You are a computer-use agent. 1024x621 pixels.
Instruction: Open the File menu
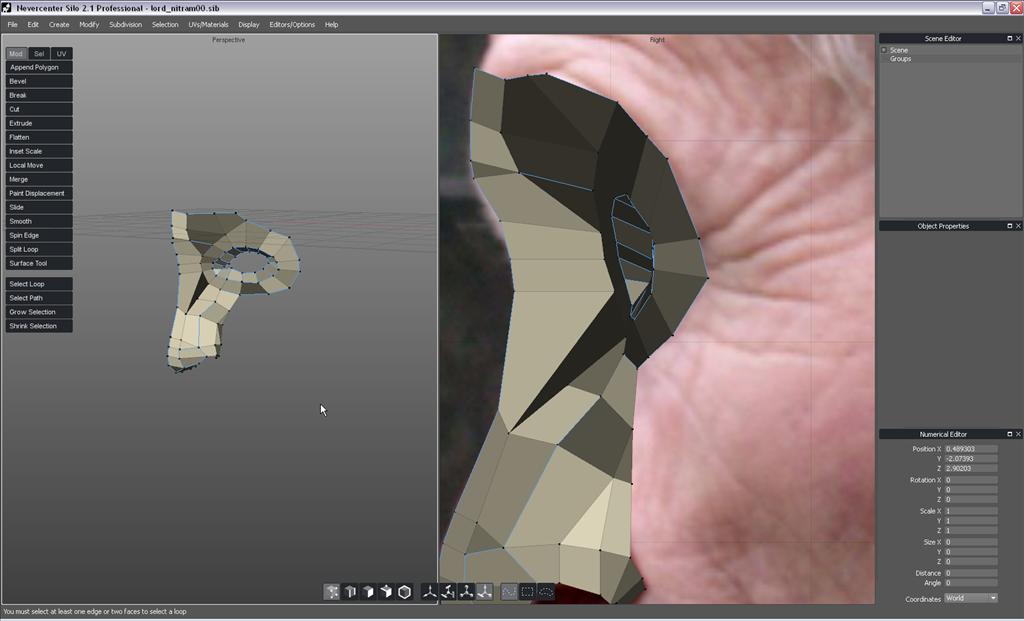point(12,25)
